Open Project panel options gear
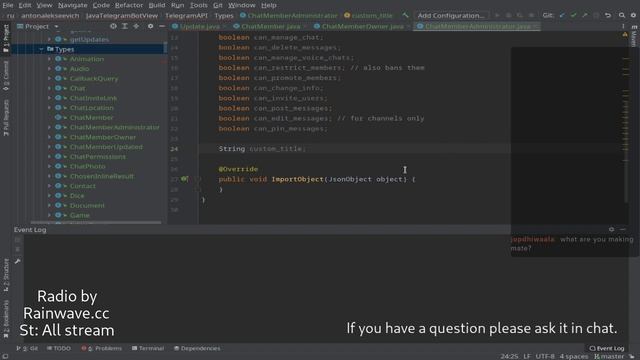This screenshot has width=640, height=360. pyautogui.click(x=150, y=26)
